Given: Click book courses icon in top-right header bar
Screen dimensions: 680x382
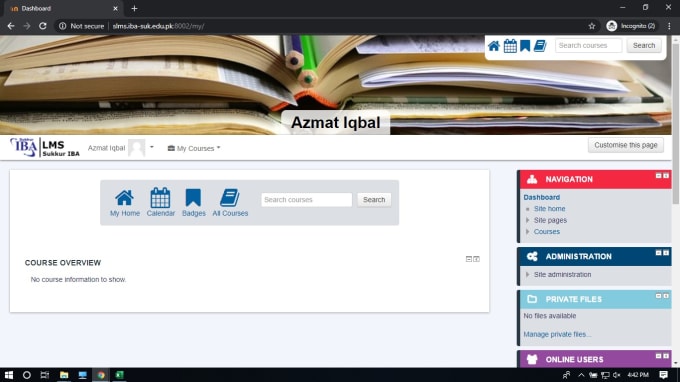Looking at the screenshot, I should point(540,46).
